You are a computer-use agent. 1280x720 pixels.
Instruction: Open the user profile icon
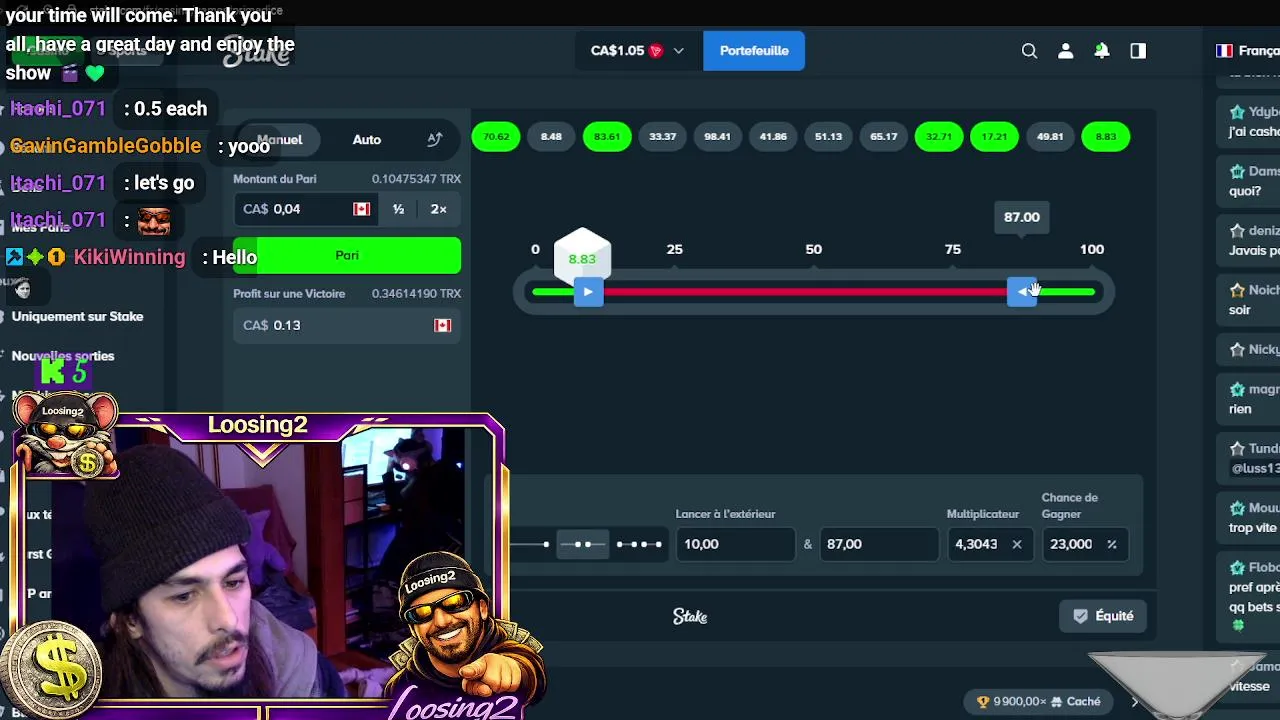pos(1066,51)
